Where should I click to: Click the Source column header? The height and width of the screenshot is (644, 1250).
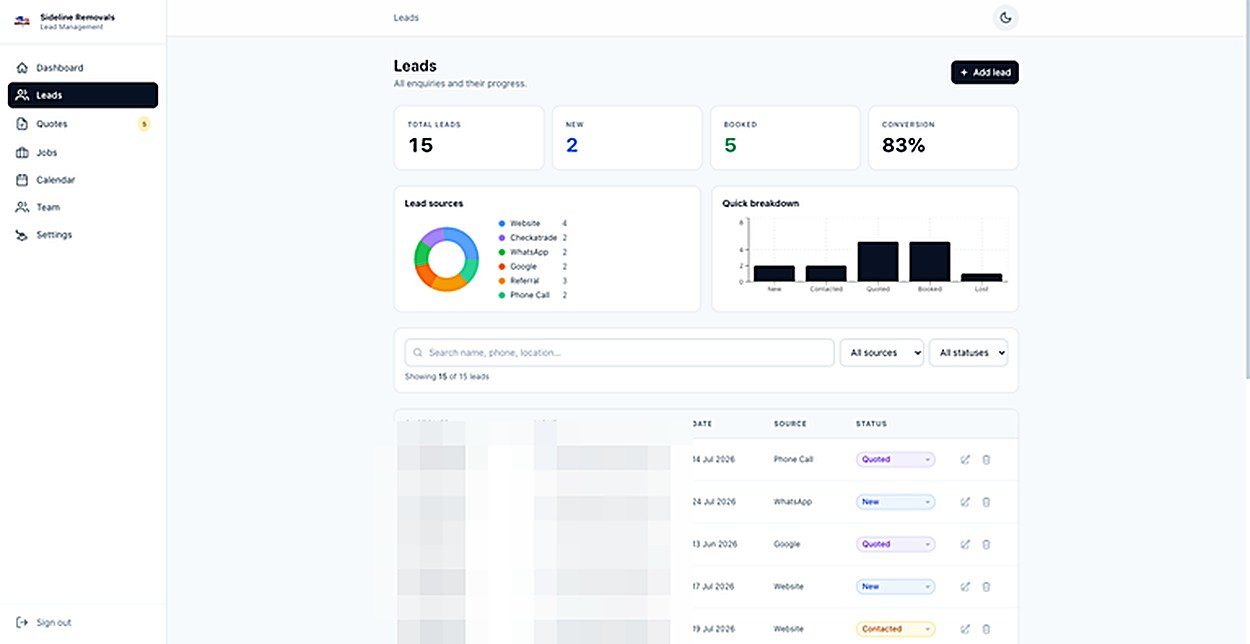click(790, 424)
